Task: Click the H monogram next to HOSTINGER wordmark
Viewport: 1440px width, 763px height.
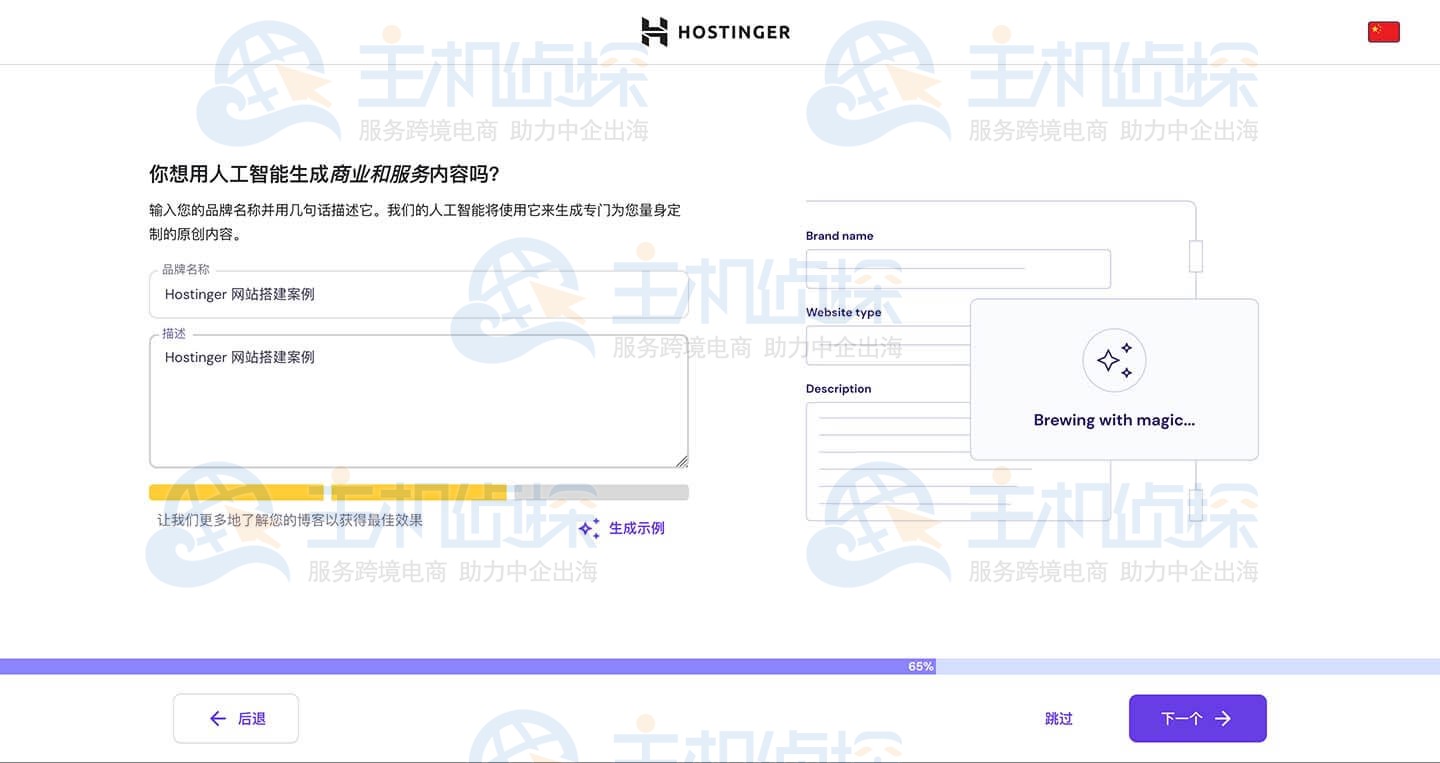Action: [x=655, y=31]
